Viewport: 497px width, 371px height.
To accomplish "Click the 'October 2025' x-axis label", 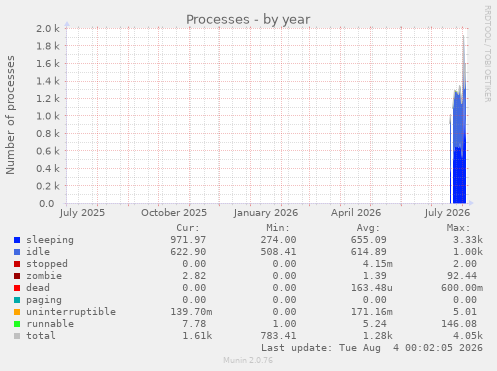I will 174,213.
